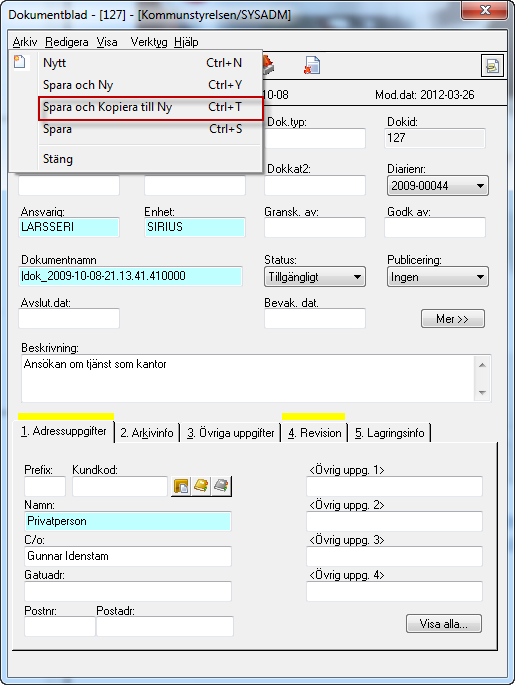
Task: Click the gray address book icon
Action: [221, 486]
